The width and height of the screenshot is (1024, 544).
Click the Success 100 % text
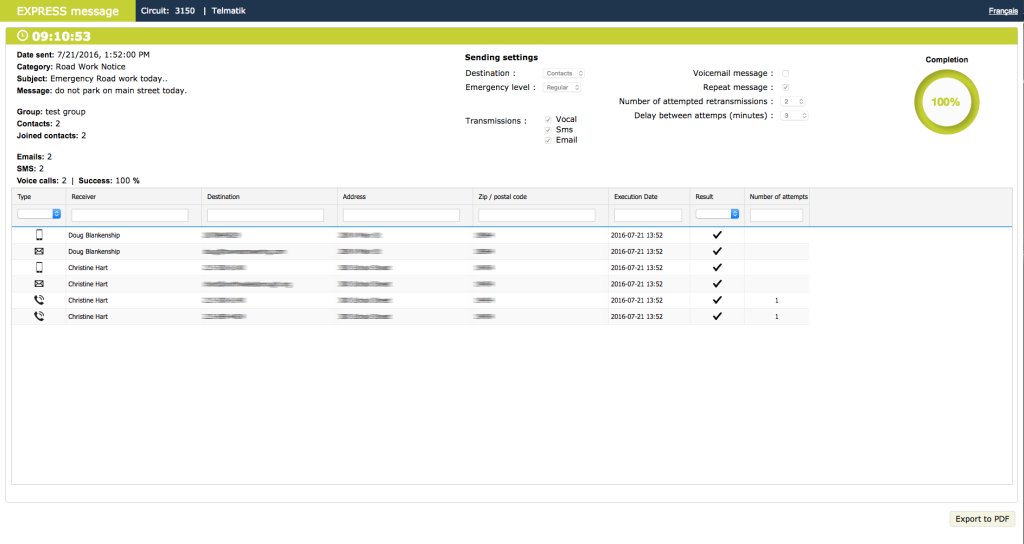tap(109, 181)
